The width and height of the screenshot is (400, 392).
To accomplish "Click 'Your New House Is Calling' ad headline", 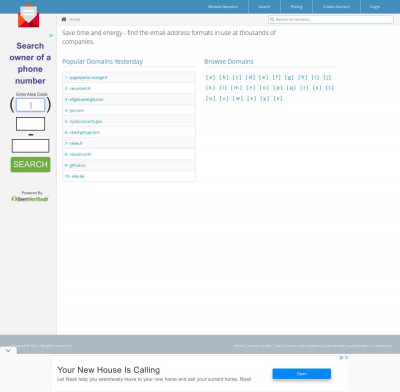I will pyautogui.click(x=109, y=370).
